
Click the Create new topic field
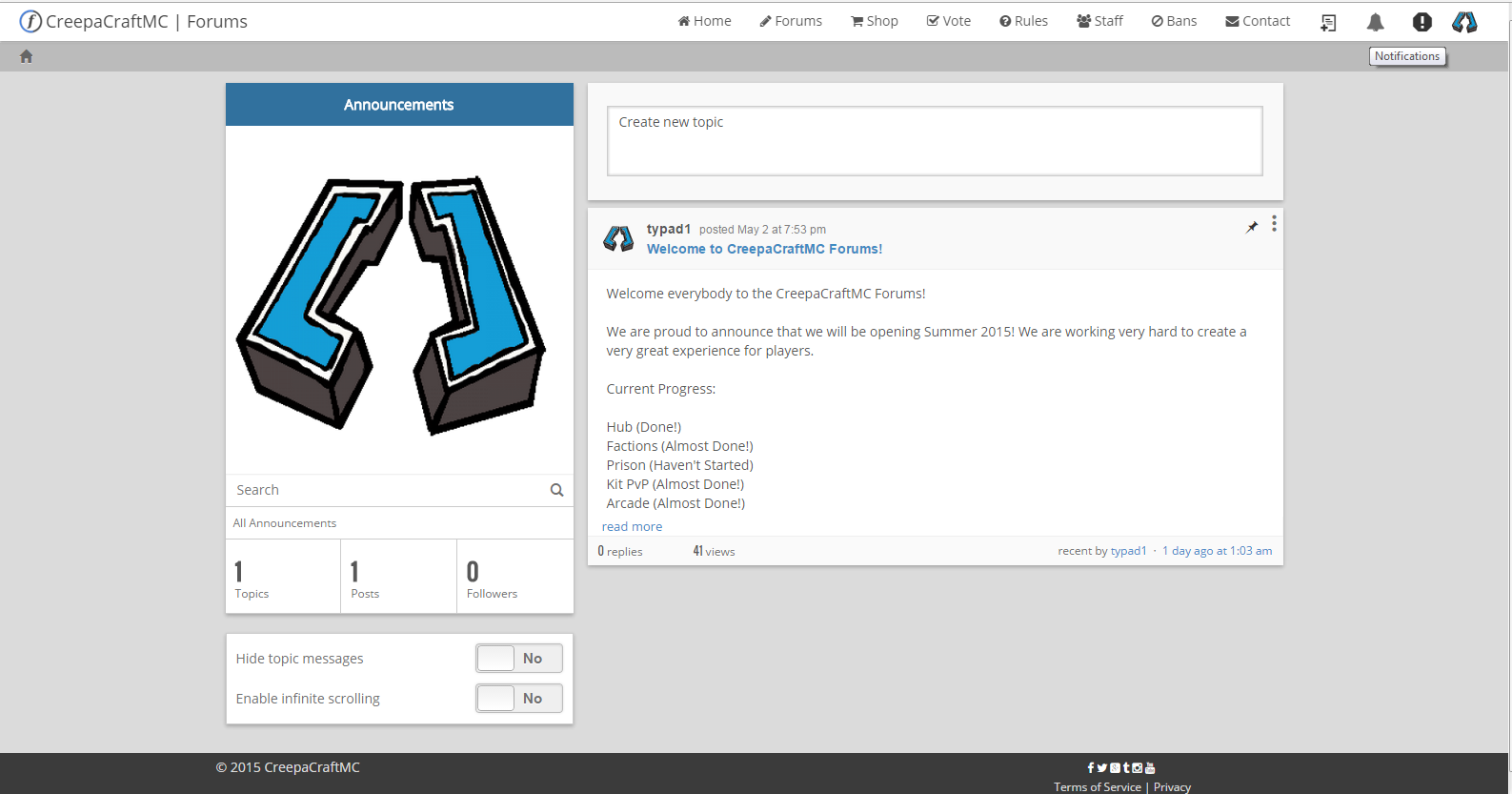tap(935, 141)
